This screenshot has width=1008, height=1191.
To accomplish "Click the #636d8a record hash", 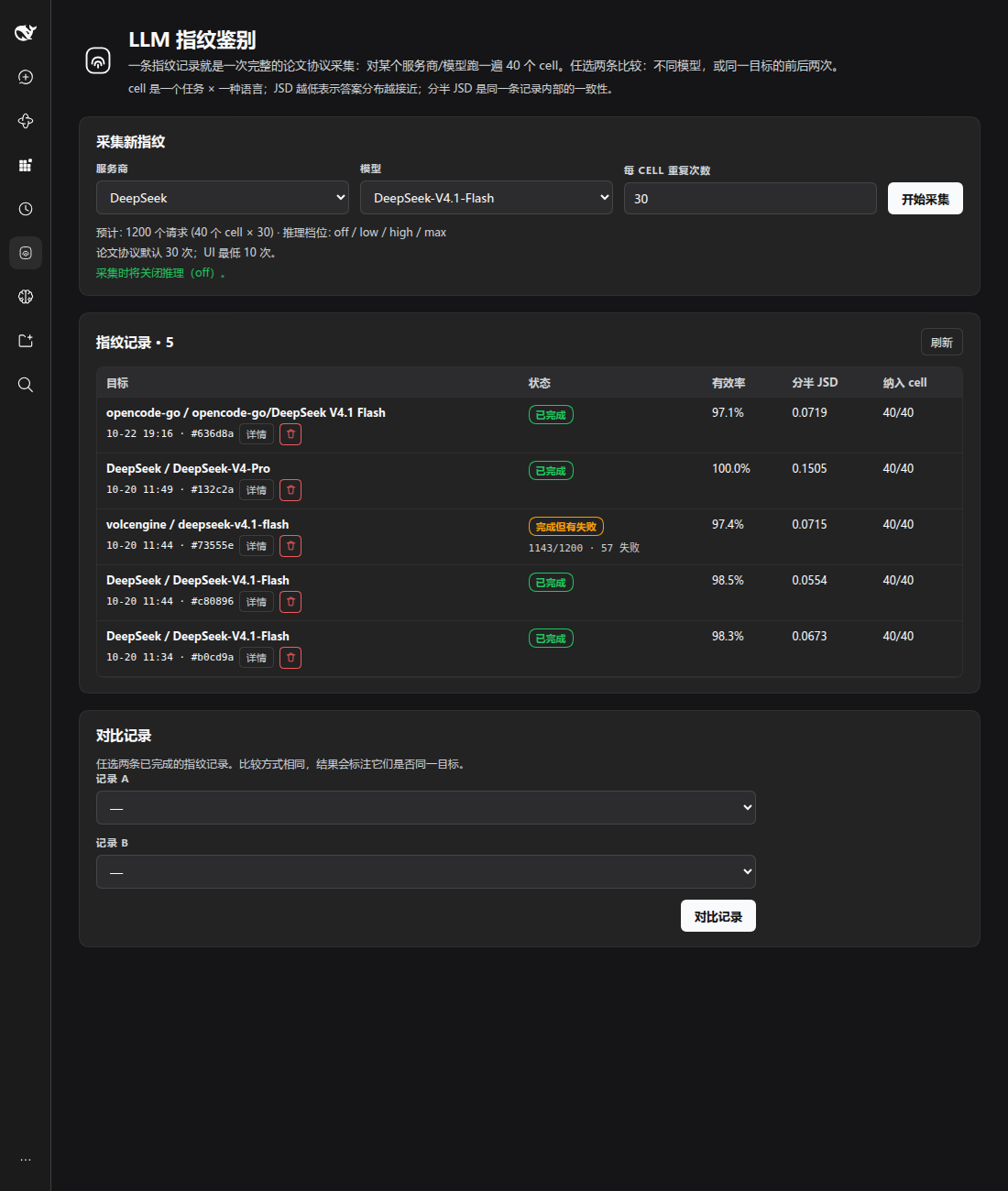I will coord(212,434).
